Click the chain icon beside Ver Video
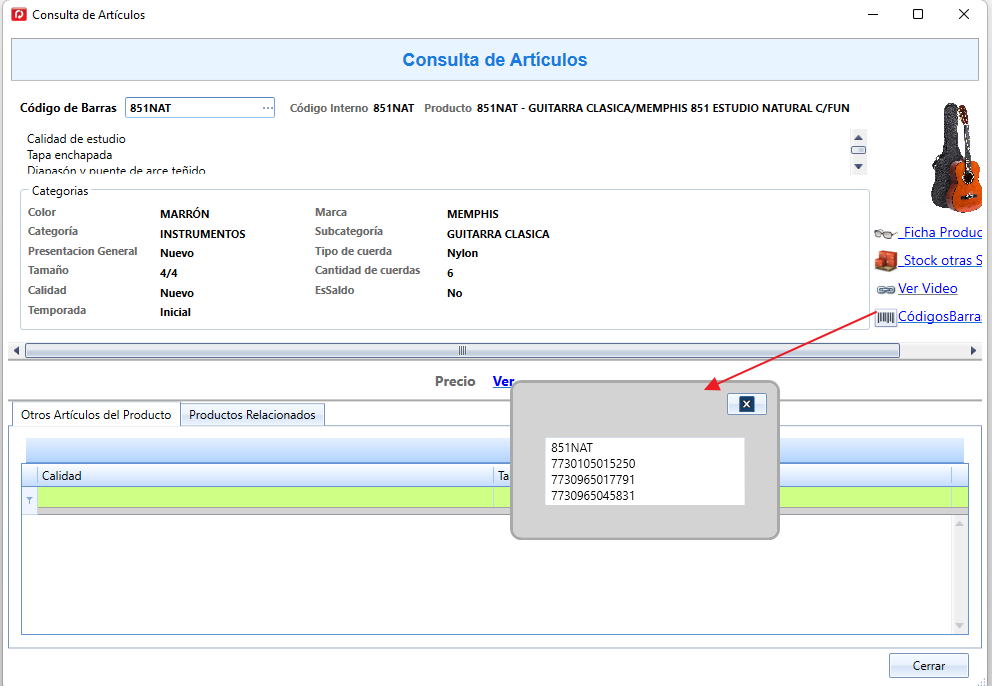992x686 pixels. (885, 289)
